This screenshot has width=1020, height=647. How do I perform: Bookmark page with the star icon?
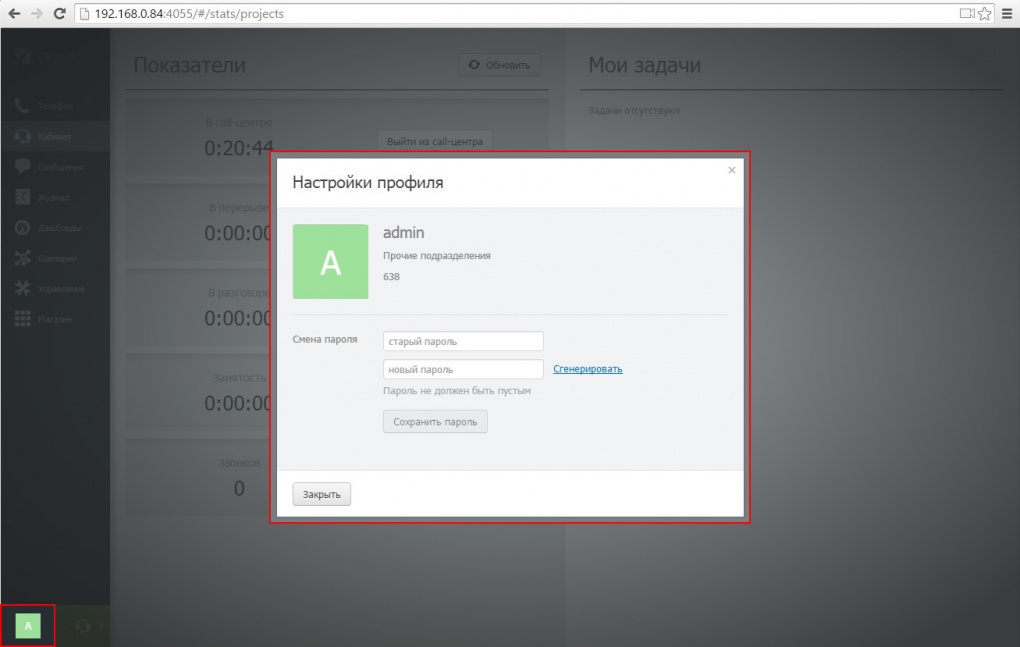point(984,14)
